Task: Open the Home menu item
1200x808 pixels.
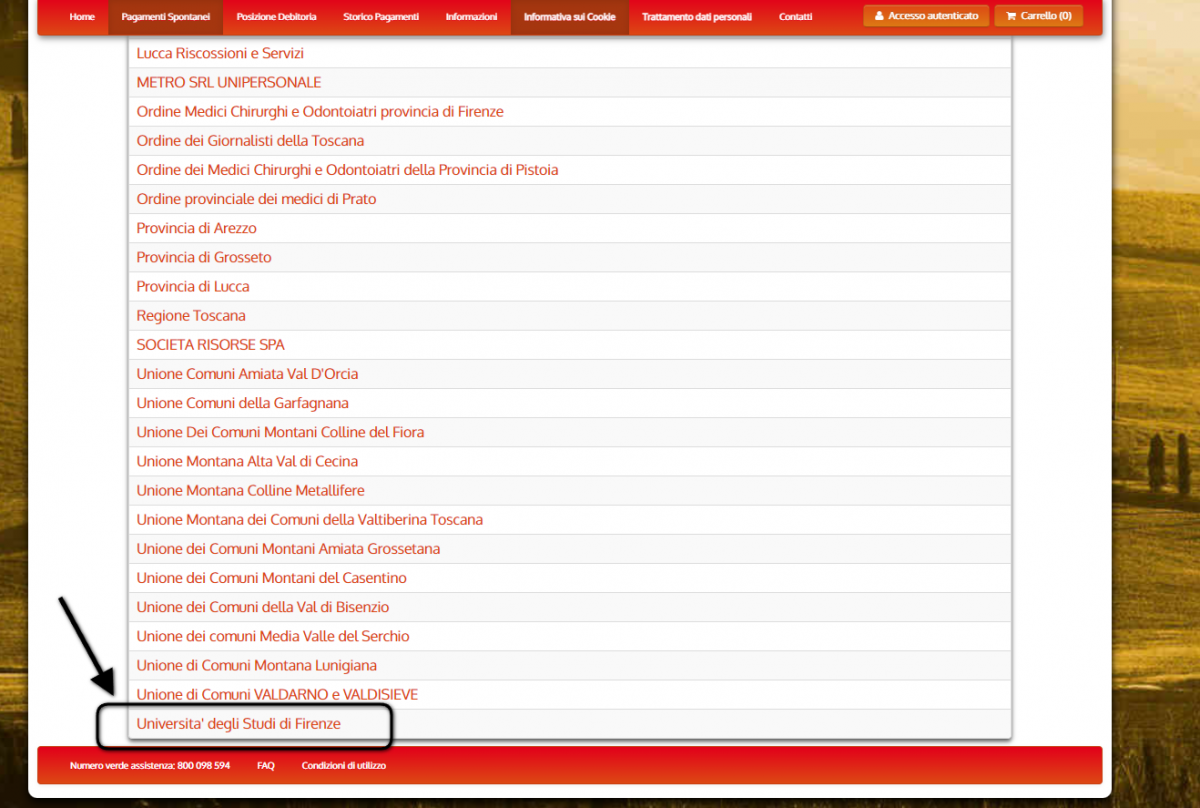Action: point(82,17)
